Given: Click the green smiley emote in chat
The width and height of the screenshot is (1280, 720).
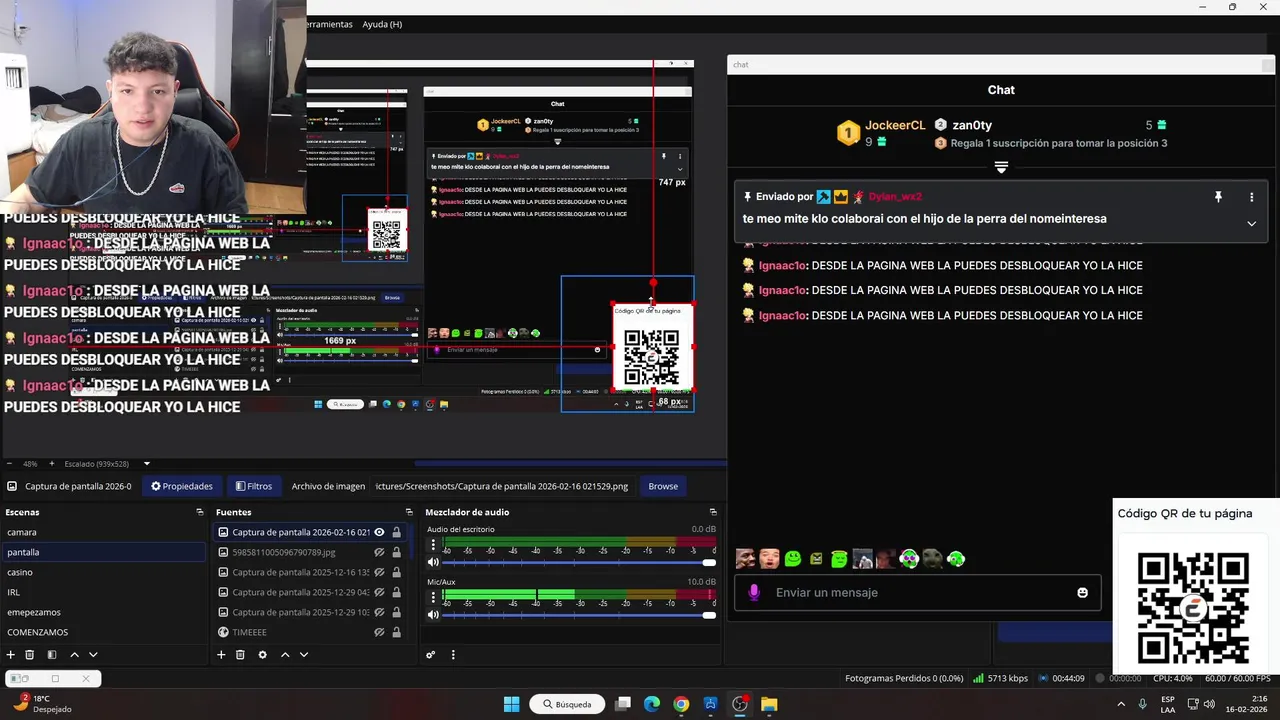Looking at the screenshot, I should coord(793,559).
